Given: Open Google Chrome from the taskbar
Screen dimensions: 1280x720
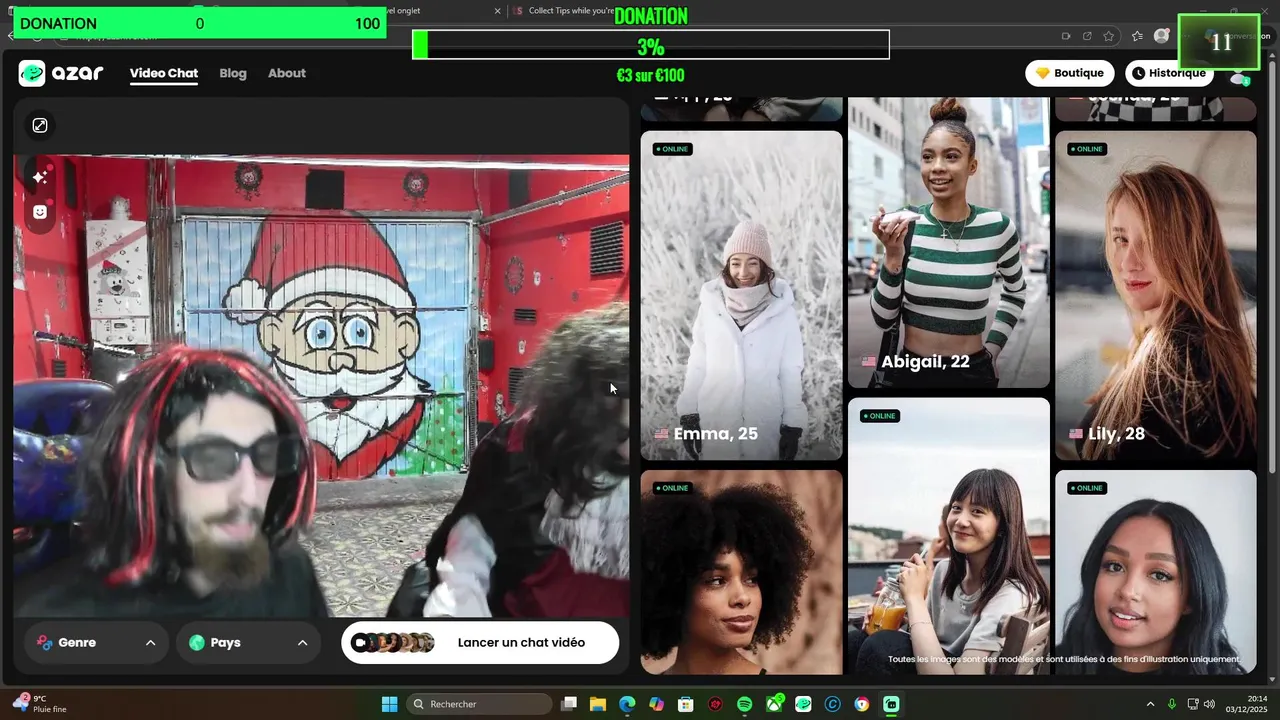Looking at the screenshot, I should coord(862,704).
